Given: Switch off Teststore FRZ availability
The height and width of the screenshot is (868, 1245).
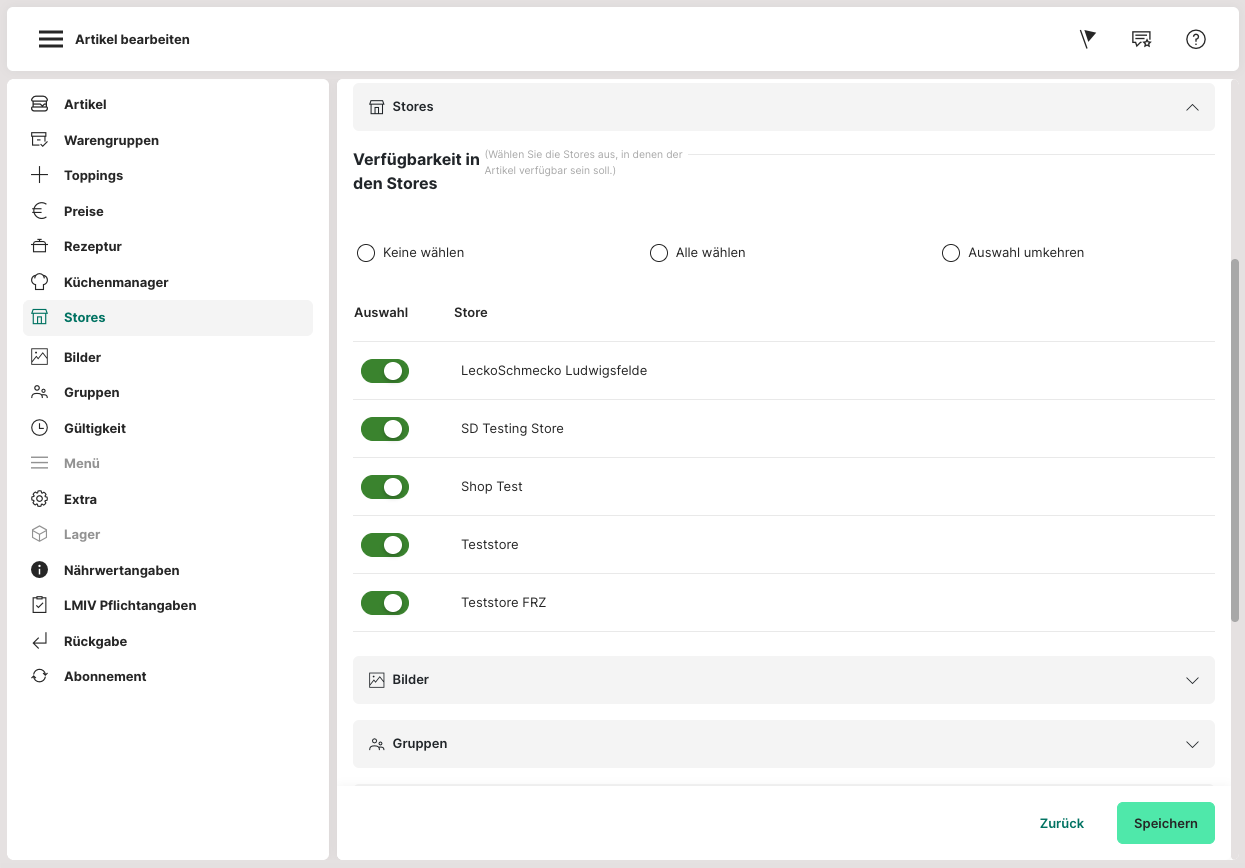Looking at the screenshot, I should tap(385, 603).
